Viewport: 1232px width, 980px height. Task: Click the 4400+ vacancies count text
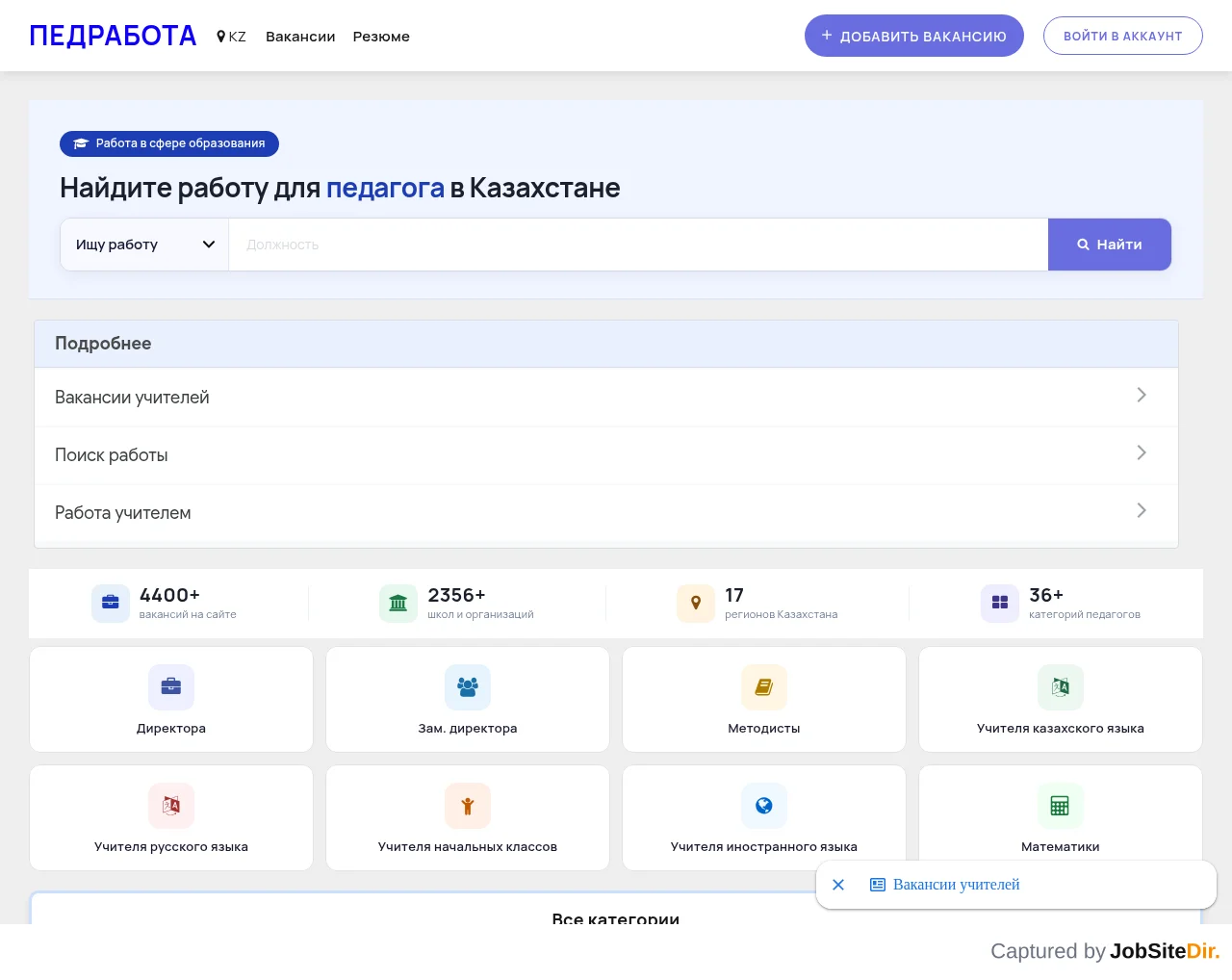tap(169, 595)
